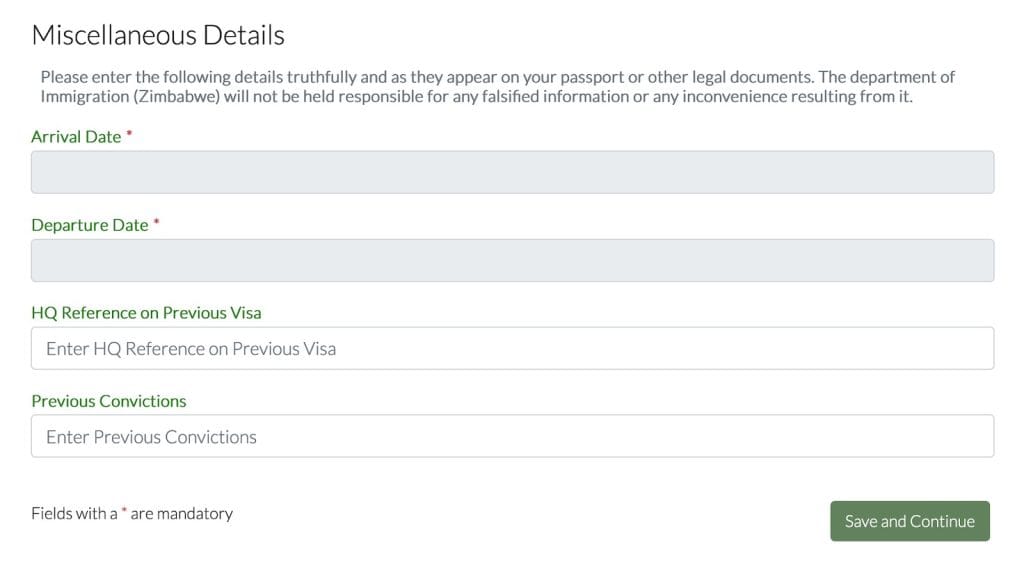This screenshot has height=563, width=1024.
Task: Focus the HQ Reference on Previous Visa field
Action: [x=512, y=348]
